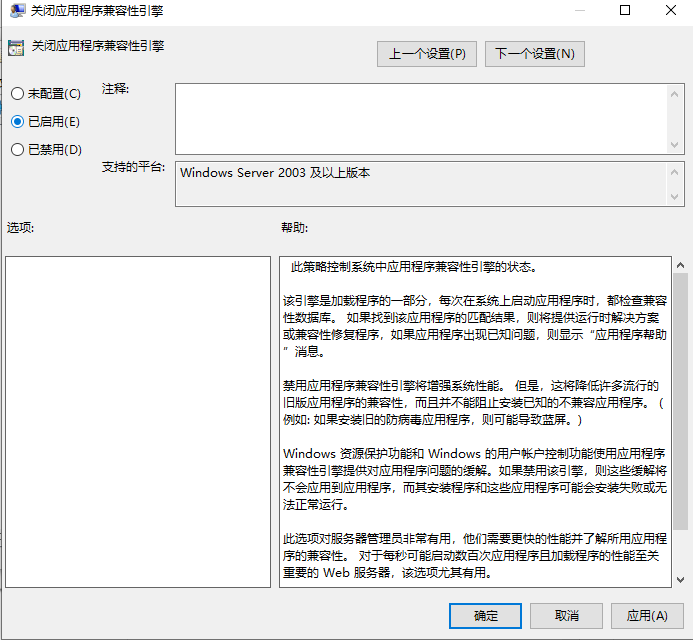The width and height of the screenshot is (693, 640).
Task: Confirm with the 确定 button
Action: 485,616
